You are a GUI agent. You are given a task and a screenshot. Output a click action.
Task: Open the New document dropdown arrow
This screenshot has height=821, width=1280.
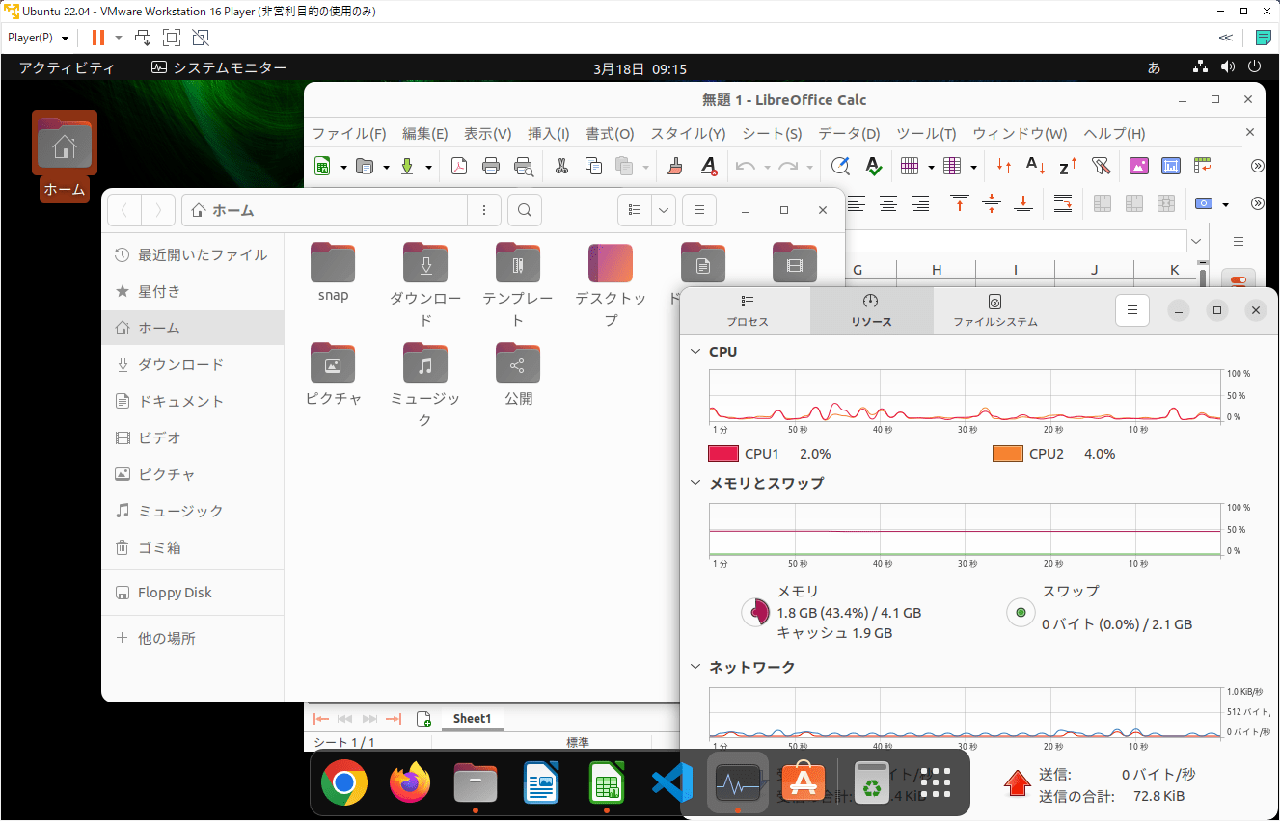[x=343, y=167]
